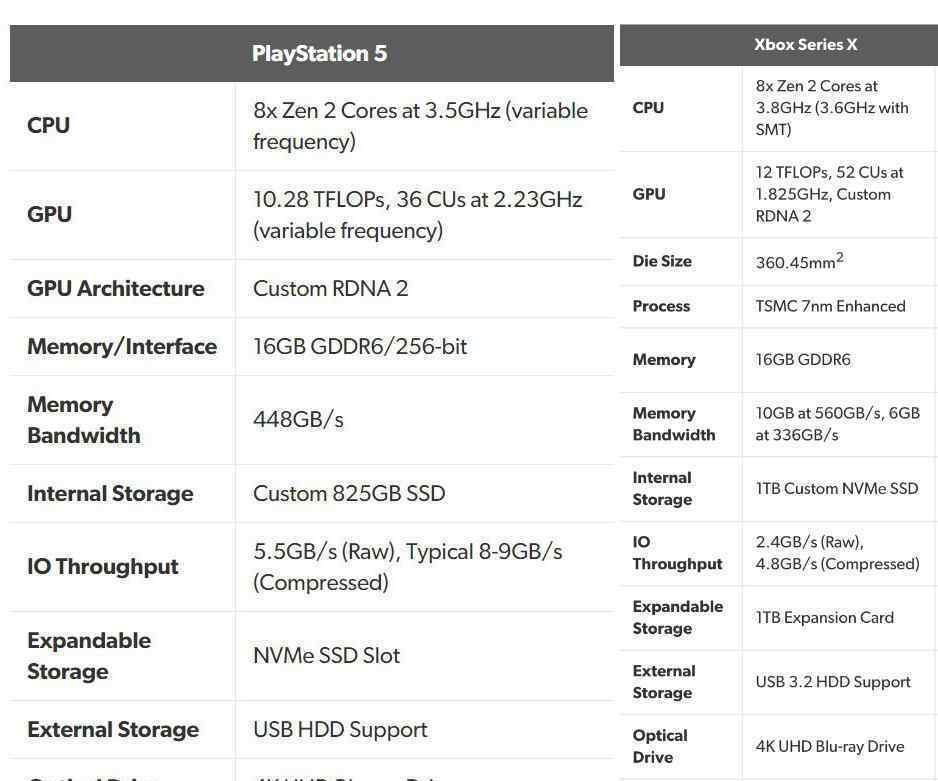Click the 1TB Expansion Card cell
Screen dimensions: 938x781
(824, 618)
